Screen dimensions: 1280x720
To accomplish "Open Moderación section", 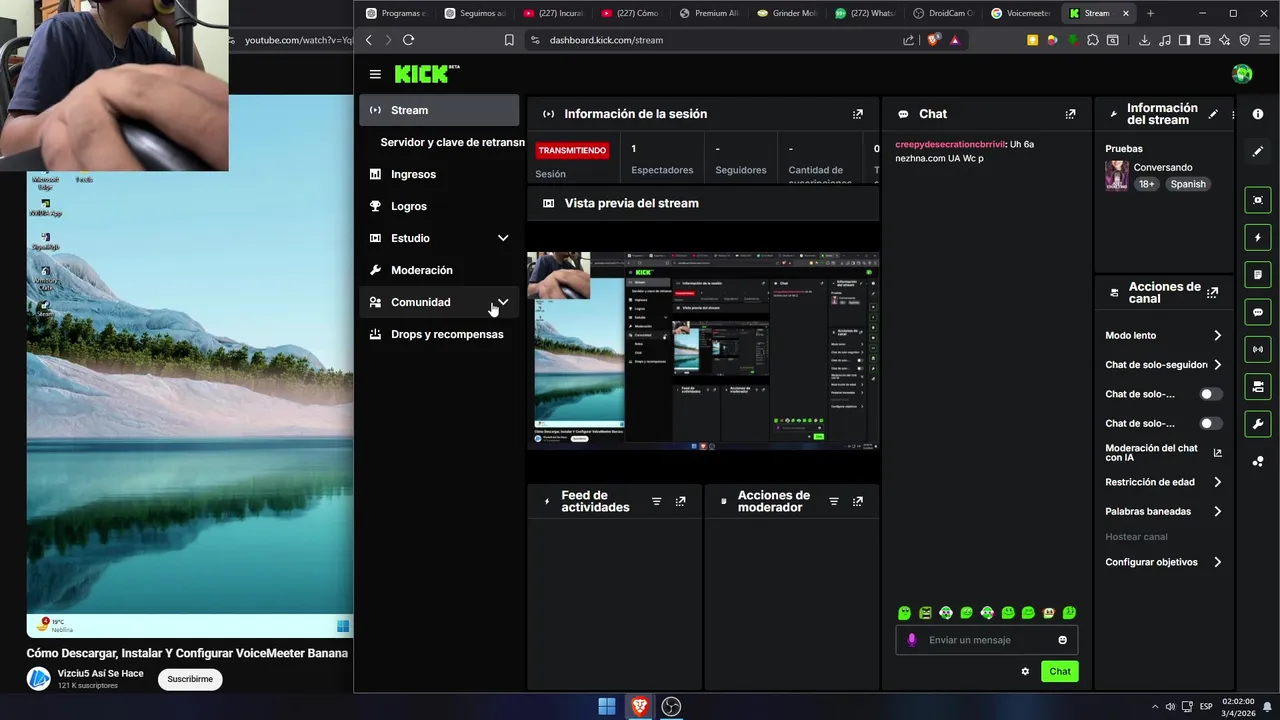I will (x=439, y=270).
